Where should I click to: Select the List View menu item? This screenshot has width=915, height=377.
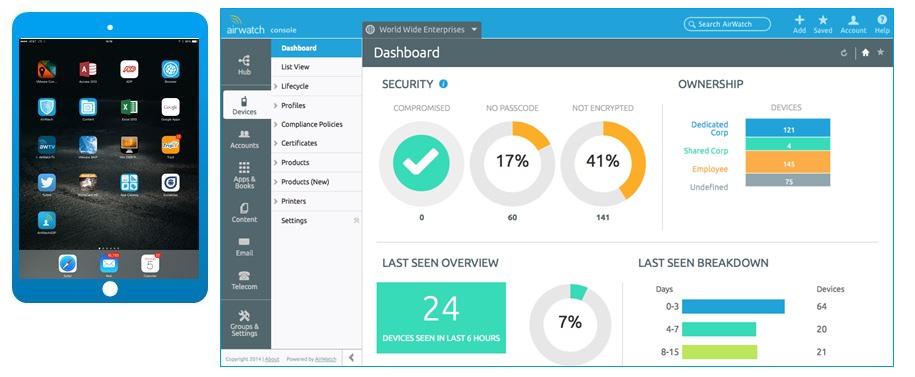[317, 67]
